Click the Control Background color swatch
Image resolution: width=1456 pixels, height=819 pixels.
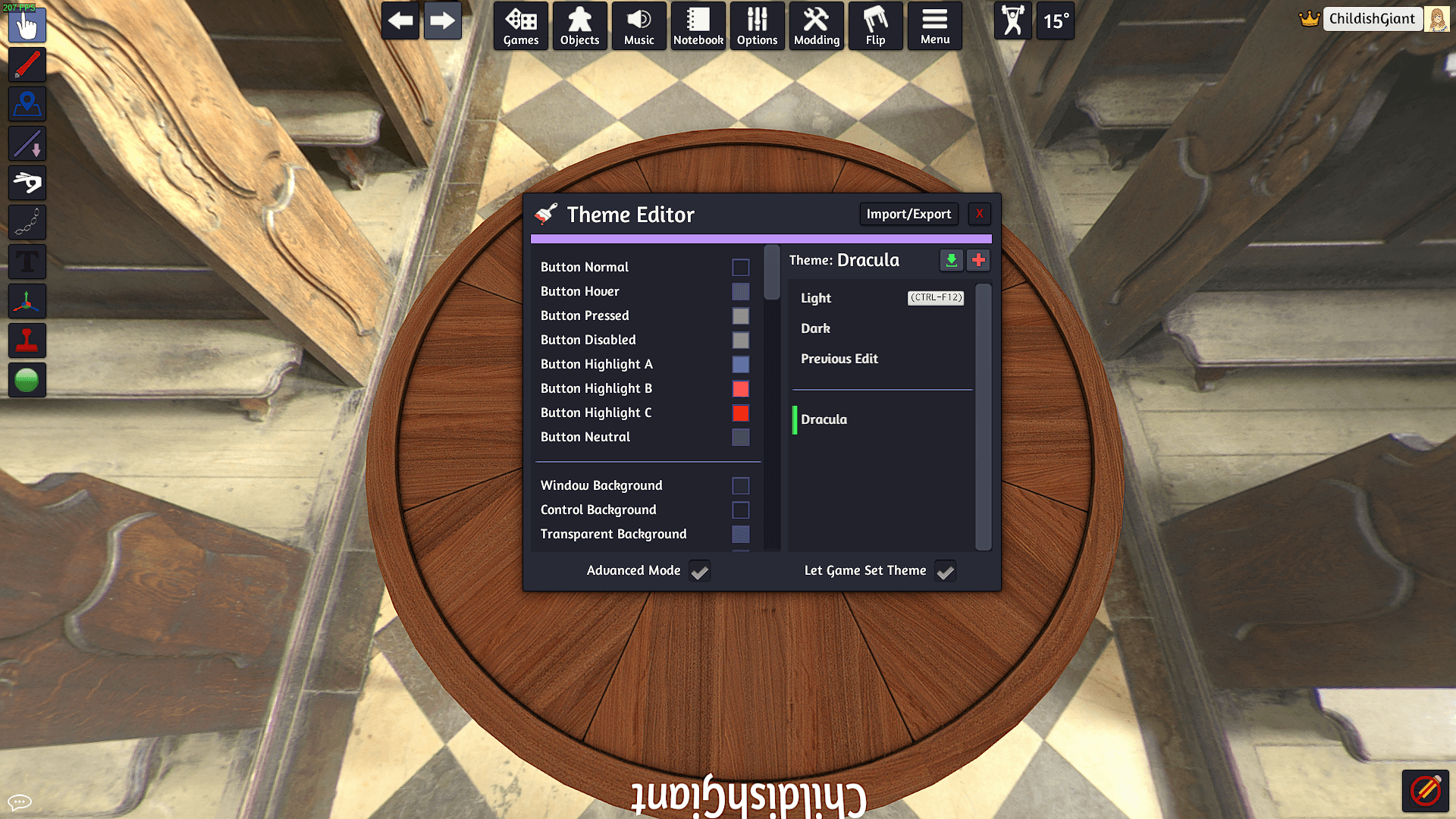pos(741,510)
